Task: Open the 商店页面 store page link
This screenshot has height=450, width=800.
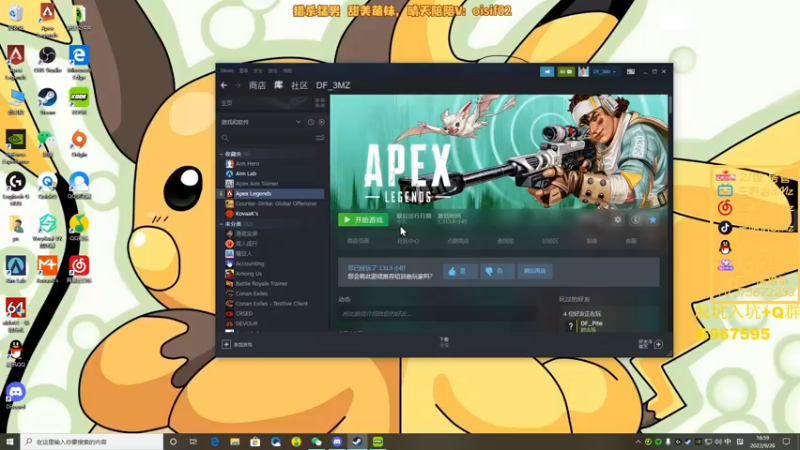Action: (358, 241)
